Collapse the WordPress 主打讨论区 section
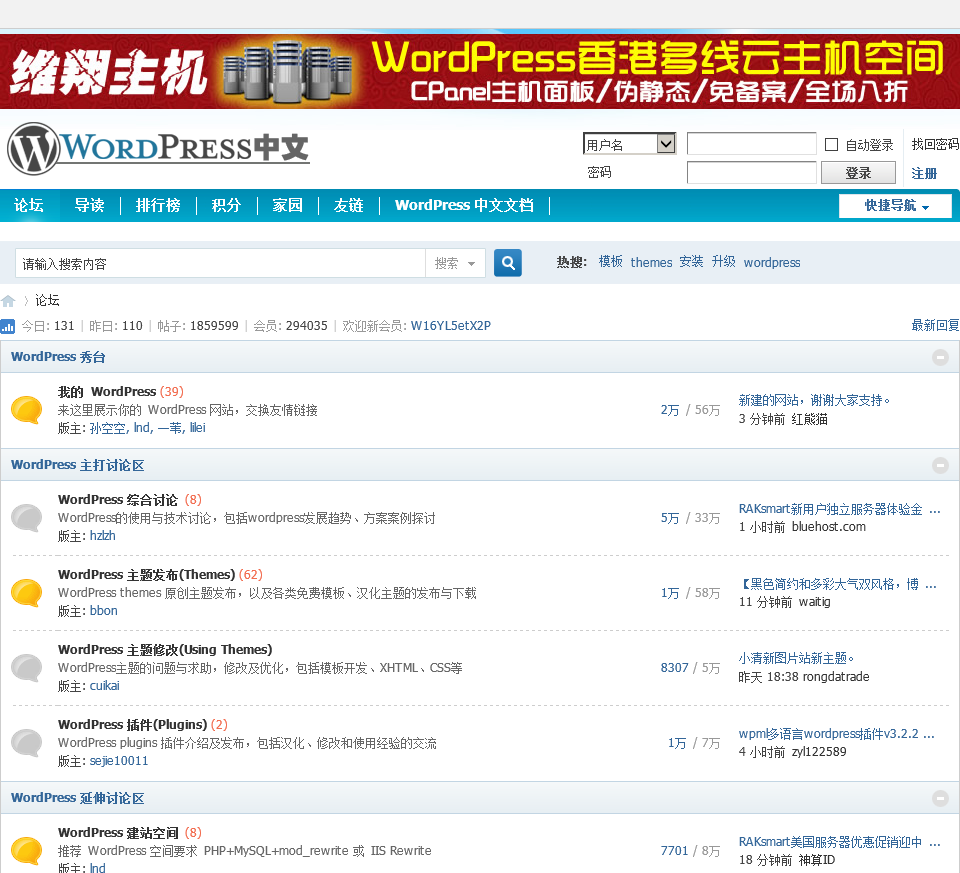Viewport: 960px width, 873px height. coord(940,465)
